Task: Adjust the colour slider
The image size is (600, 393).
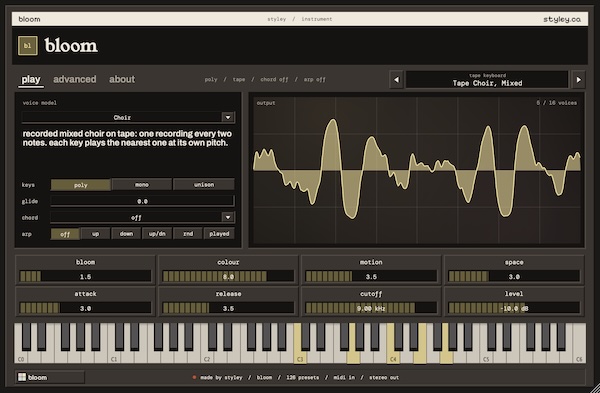Action: point(228,276)
